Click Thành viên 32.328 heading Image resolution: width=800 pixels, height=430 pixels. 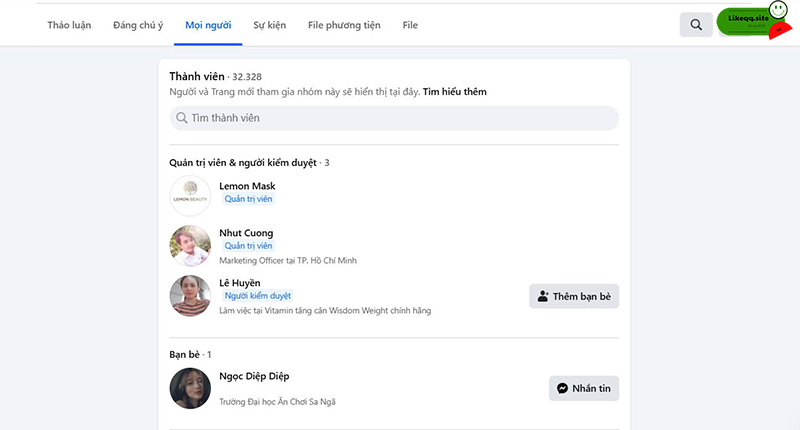pyautogui.click(x=215, y=77)
